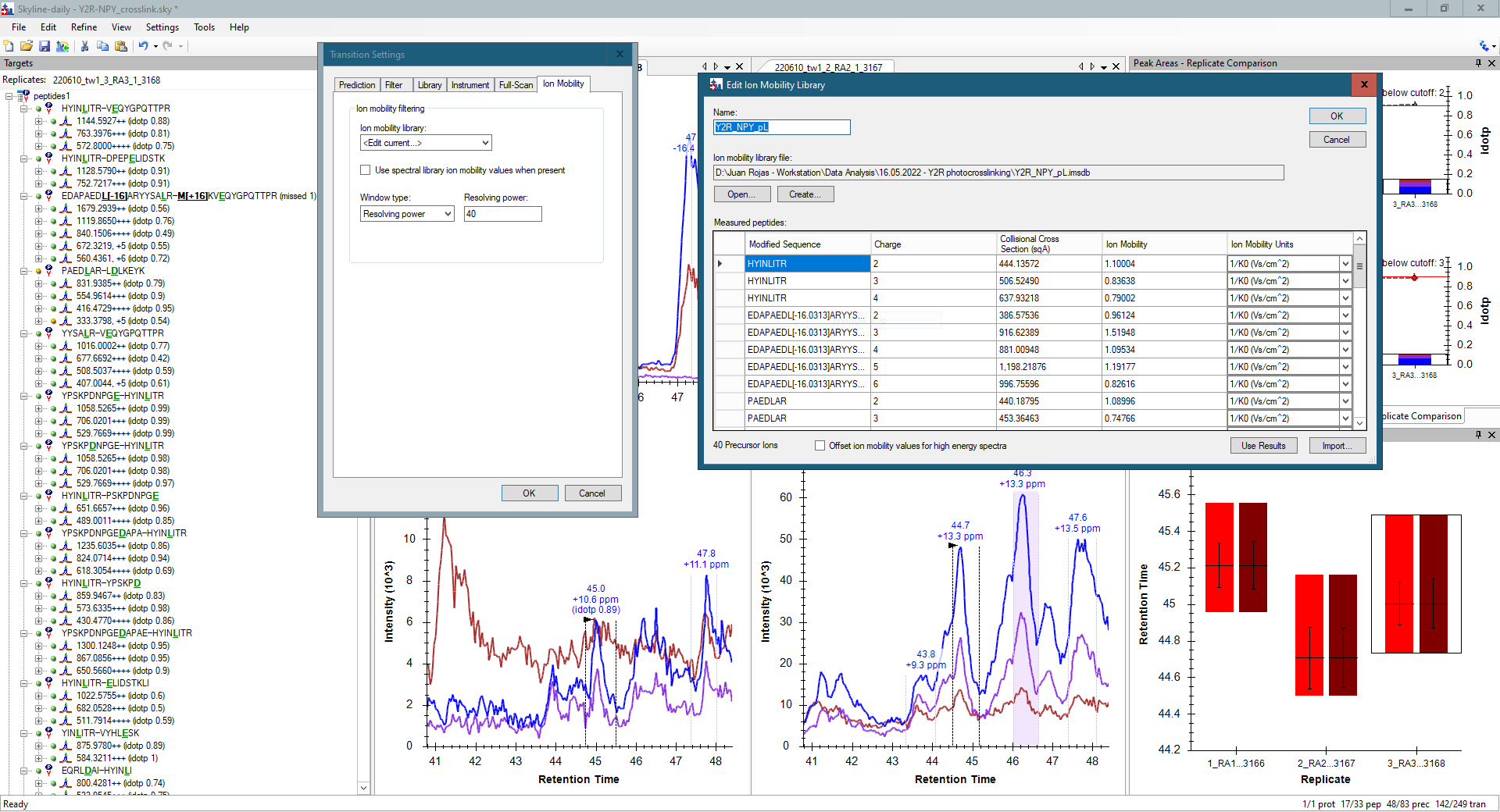Collapse the peptides1 tree node
This screenshot has width=1500, height=812.
tap(9, 96)
